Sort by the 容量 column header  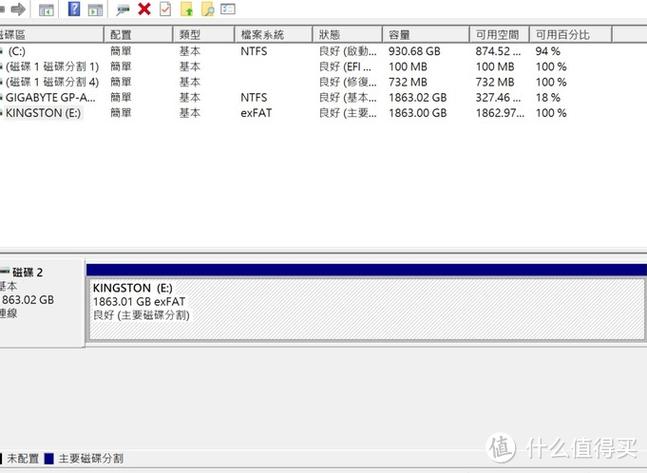(x=426, y=35)
